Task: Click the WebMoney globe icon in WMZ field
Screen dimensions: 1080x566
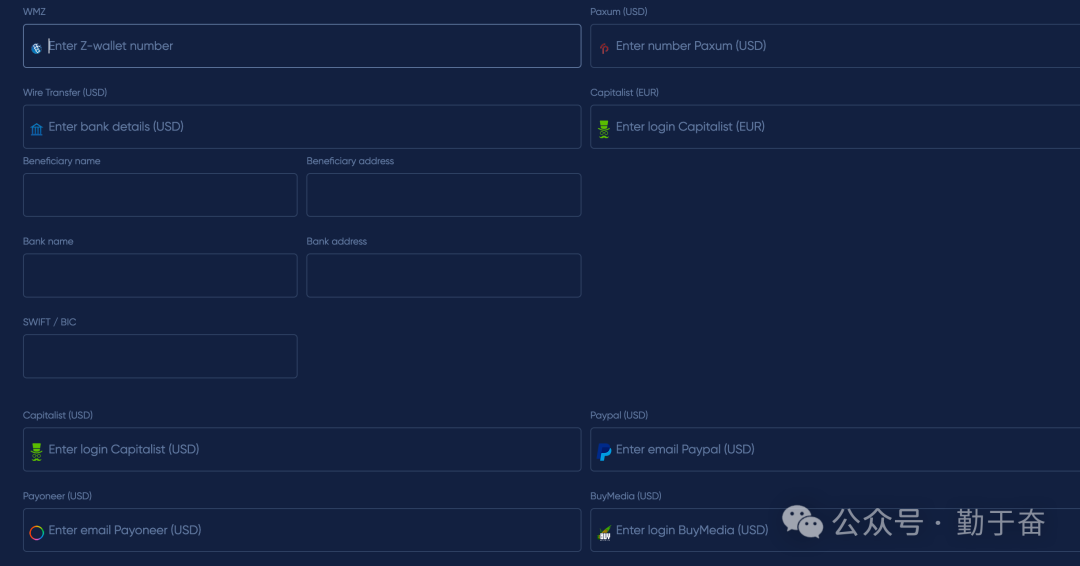Action: (37, 48)
